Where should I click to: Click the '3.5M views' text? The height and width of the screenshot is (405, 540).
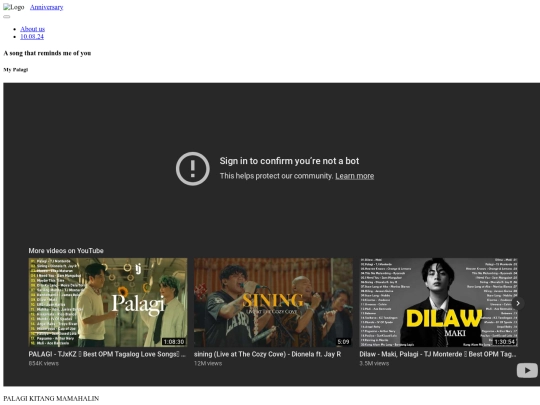point(374,363)
